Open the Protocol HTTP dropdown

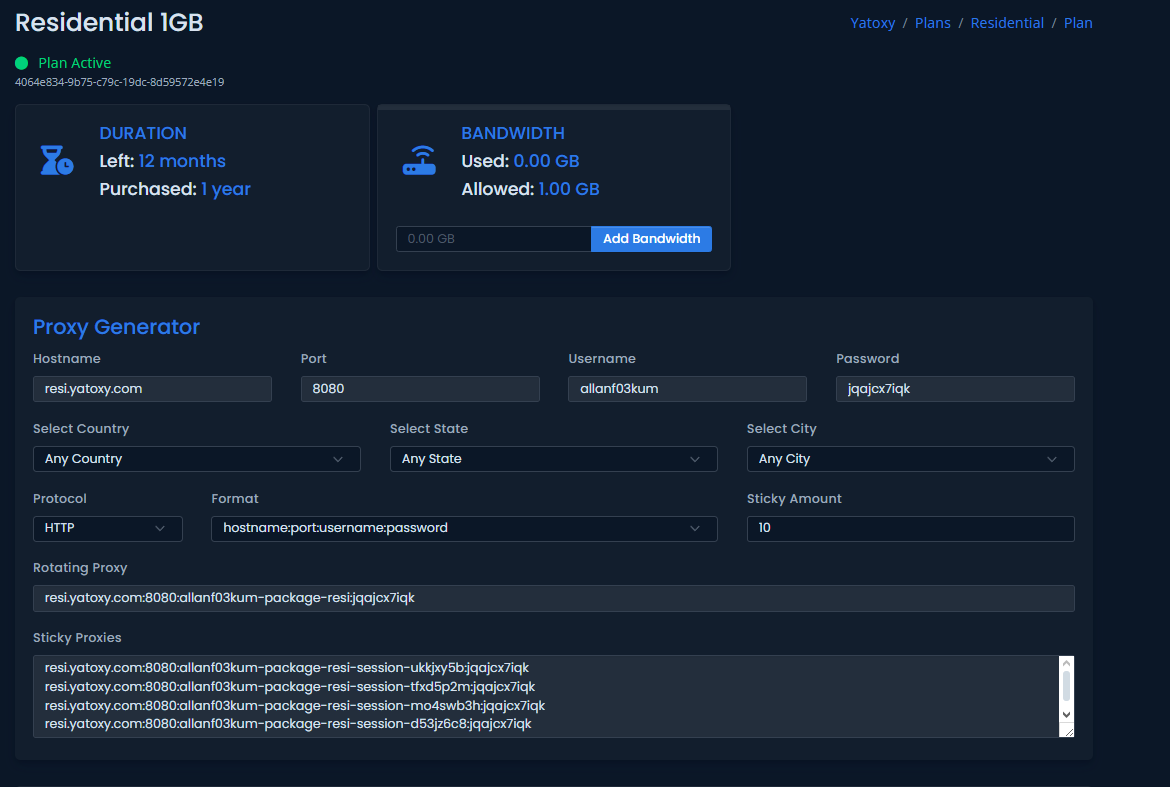107,528
